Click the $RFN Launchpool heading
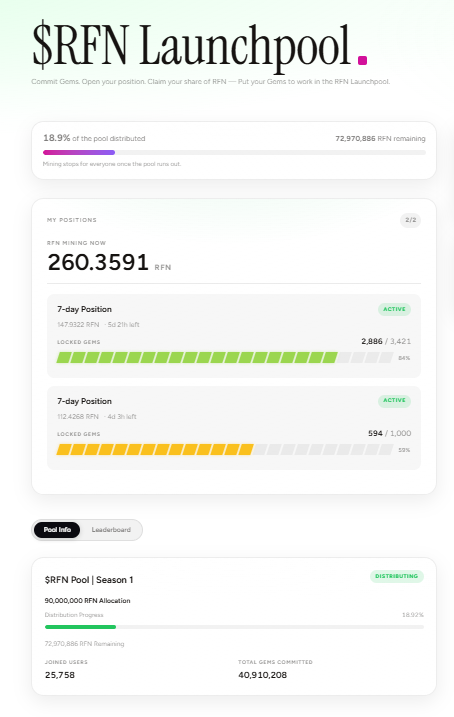 click(x=191, y=46)
